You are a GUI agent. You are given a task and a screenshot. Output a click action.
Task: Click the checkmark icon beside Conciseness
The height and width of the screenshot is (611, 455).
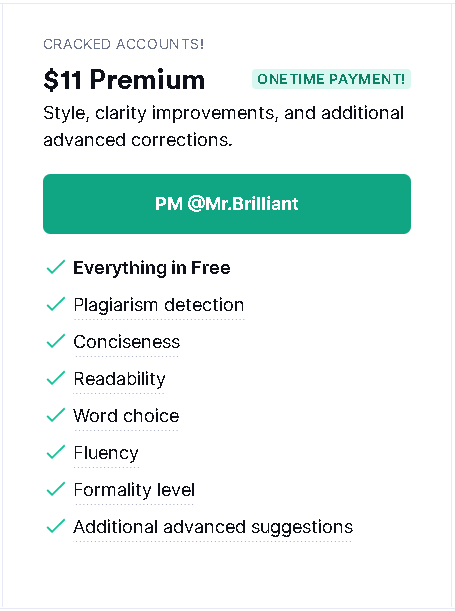click(55, 341)
